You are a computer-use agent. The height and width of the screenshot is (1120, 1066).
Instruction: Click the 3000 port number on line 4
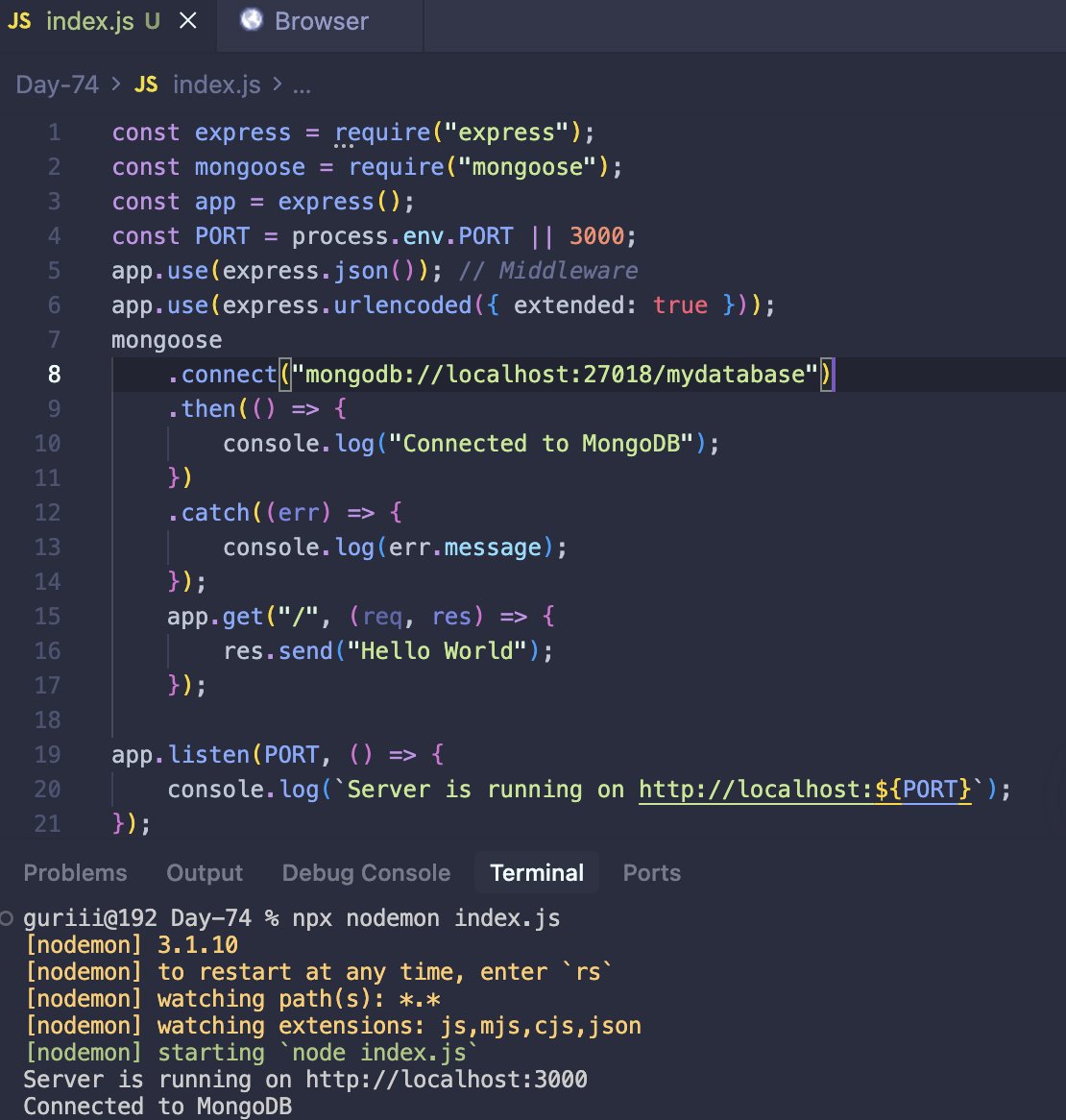596,236
